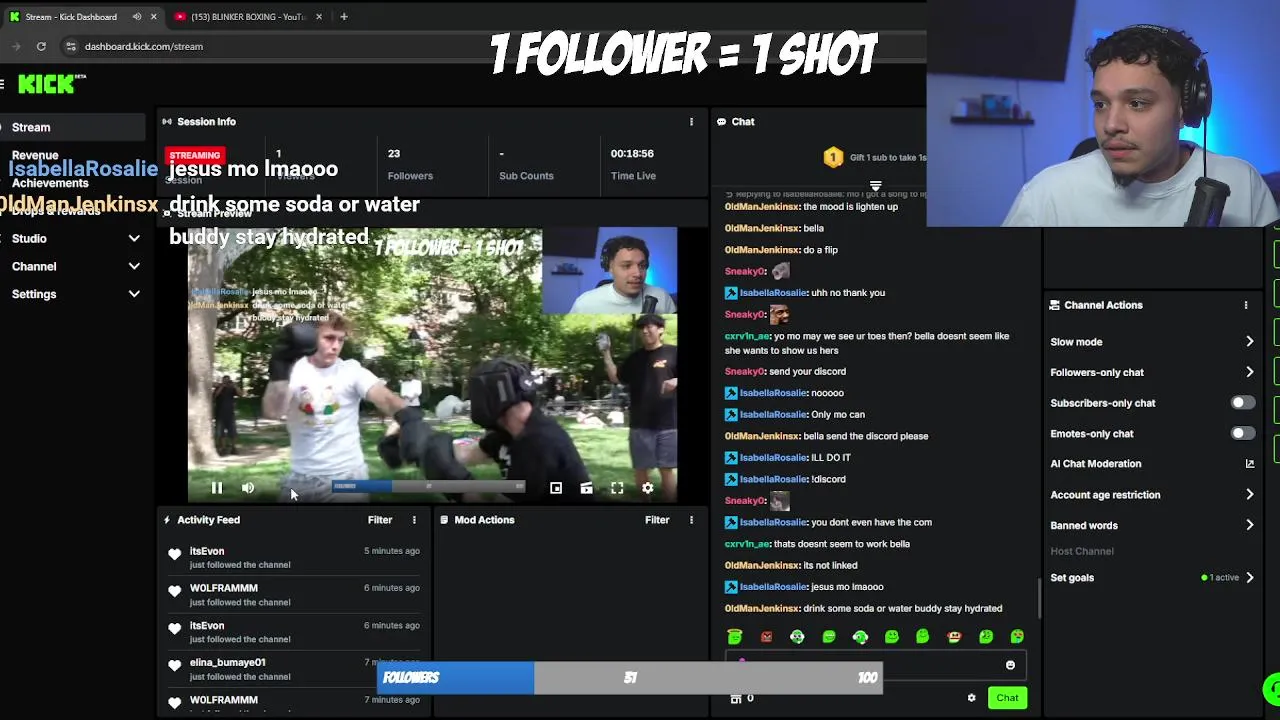Open Revenue in the sidebar

click(35, 155)
